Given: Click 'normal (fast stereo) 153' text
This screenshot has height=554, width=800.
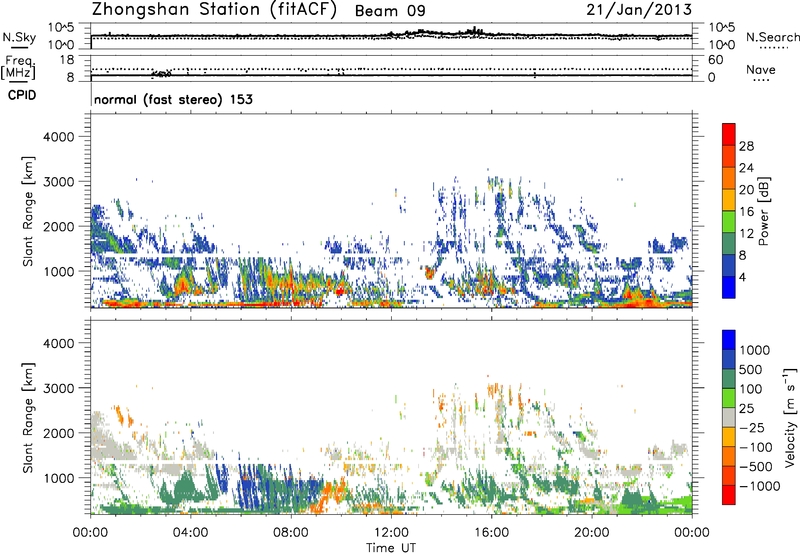Looking at the screenshot, I should [x=173, y=99].
